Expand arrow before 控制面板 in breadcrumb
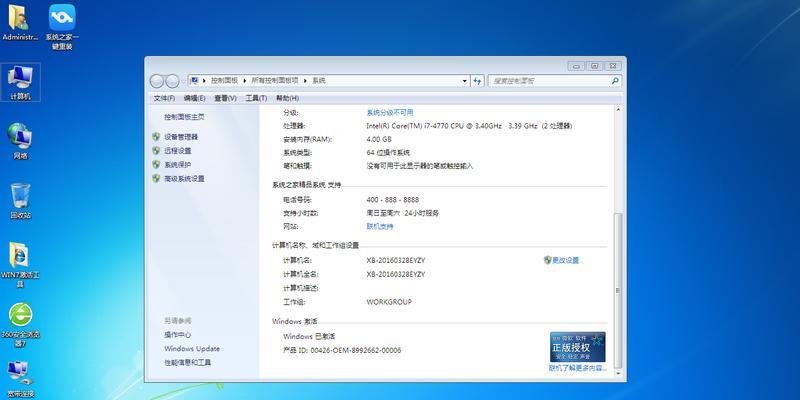 pyautogui.click(x=205, y=81)
